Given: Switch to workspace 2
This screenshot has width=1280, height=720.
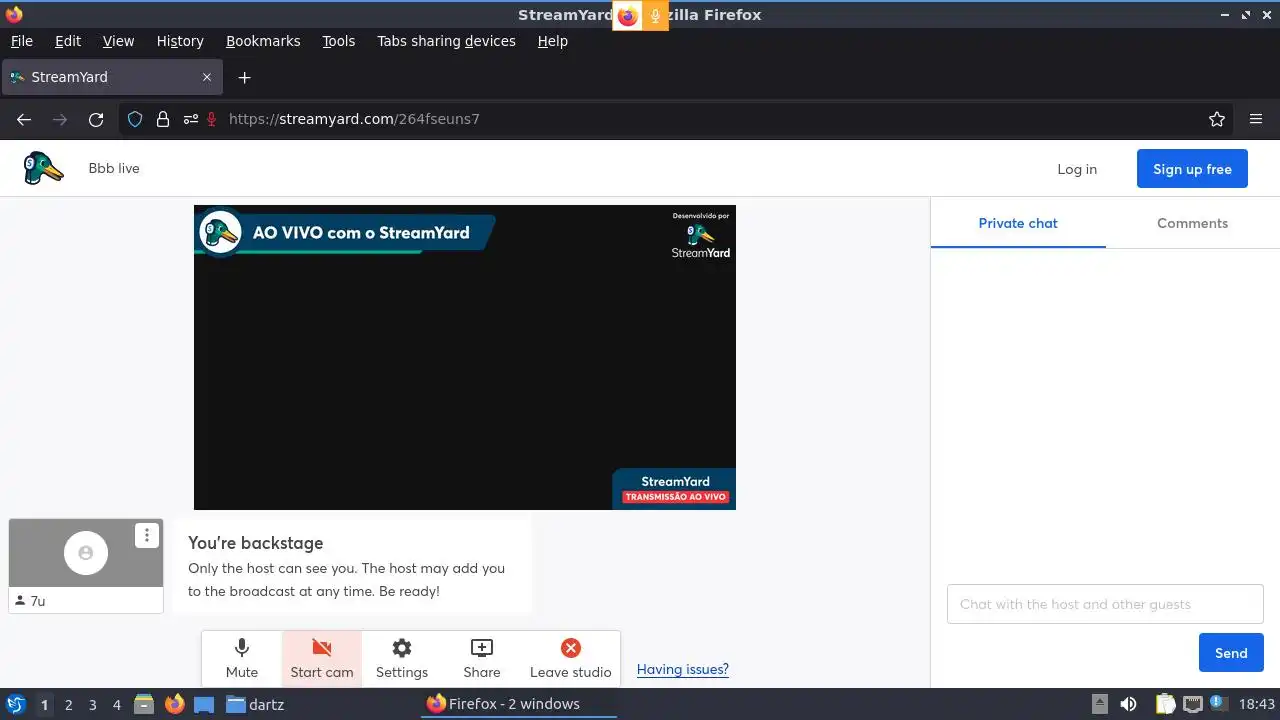Looking at the screenshot, I should [68, 704].
